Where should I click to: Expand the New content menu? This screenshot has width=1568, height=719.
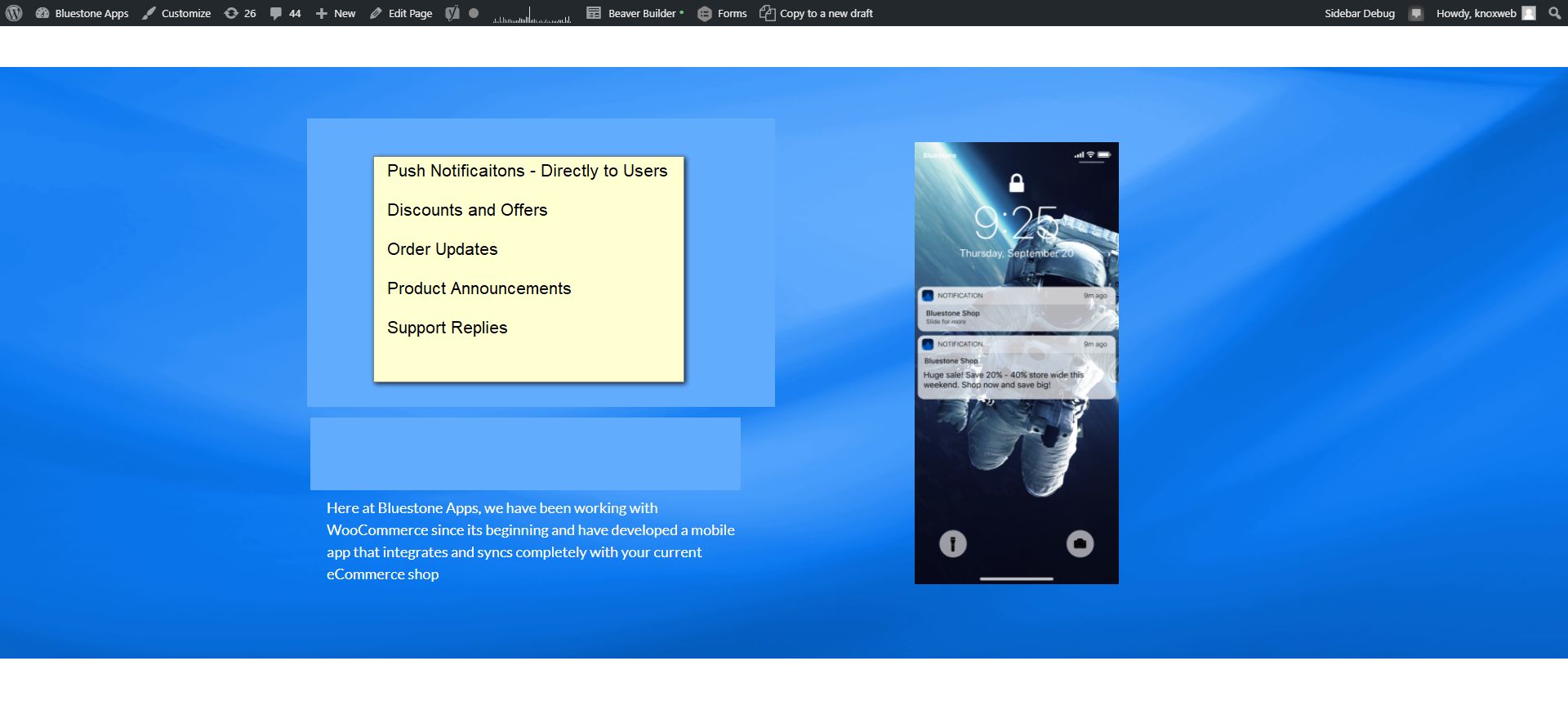coord(336,13)
